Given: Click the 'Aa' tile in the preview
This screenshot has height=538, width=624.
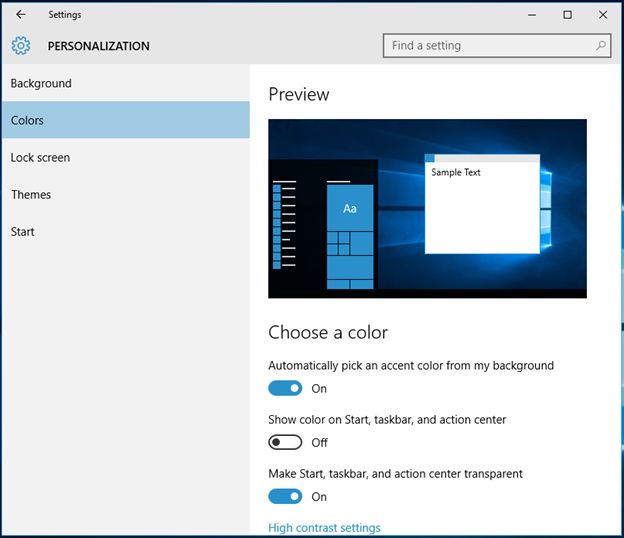Looking at the screenshot, I should click(350, 208).
